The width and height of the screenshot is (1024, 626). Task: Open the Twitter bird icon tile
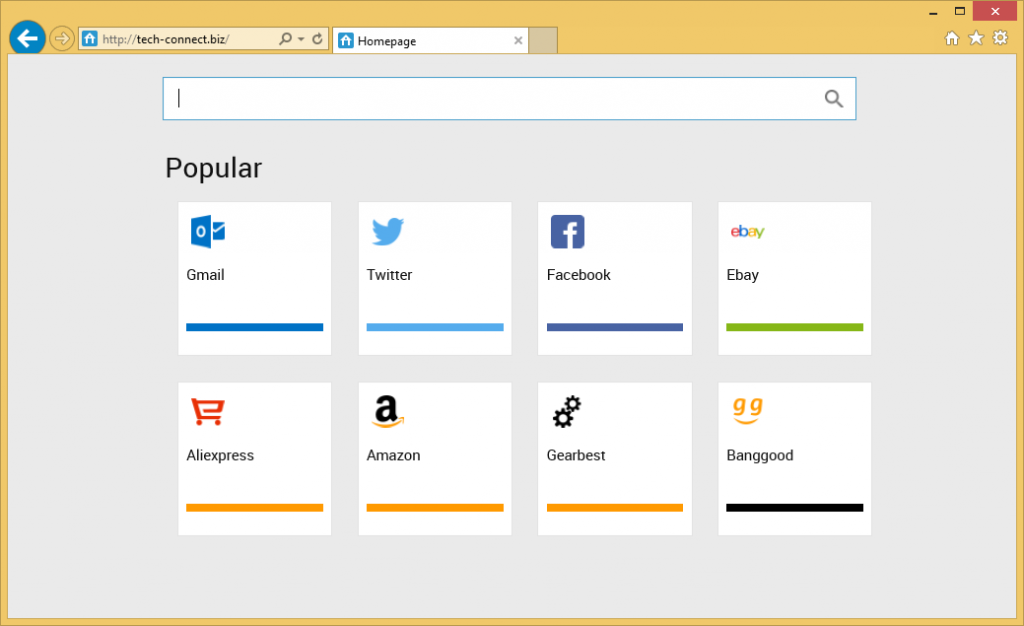[387, 232]
